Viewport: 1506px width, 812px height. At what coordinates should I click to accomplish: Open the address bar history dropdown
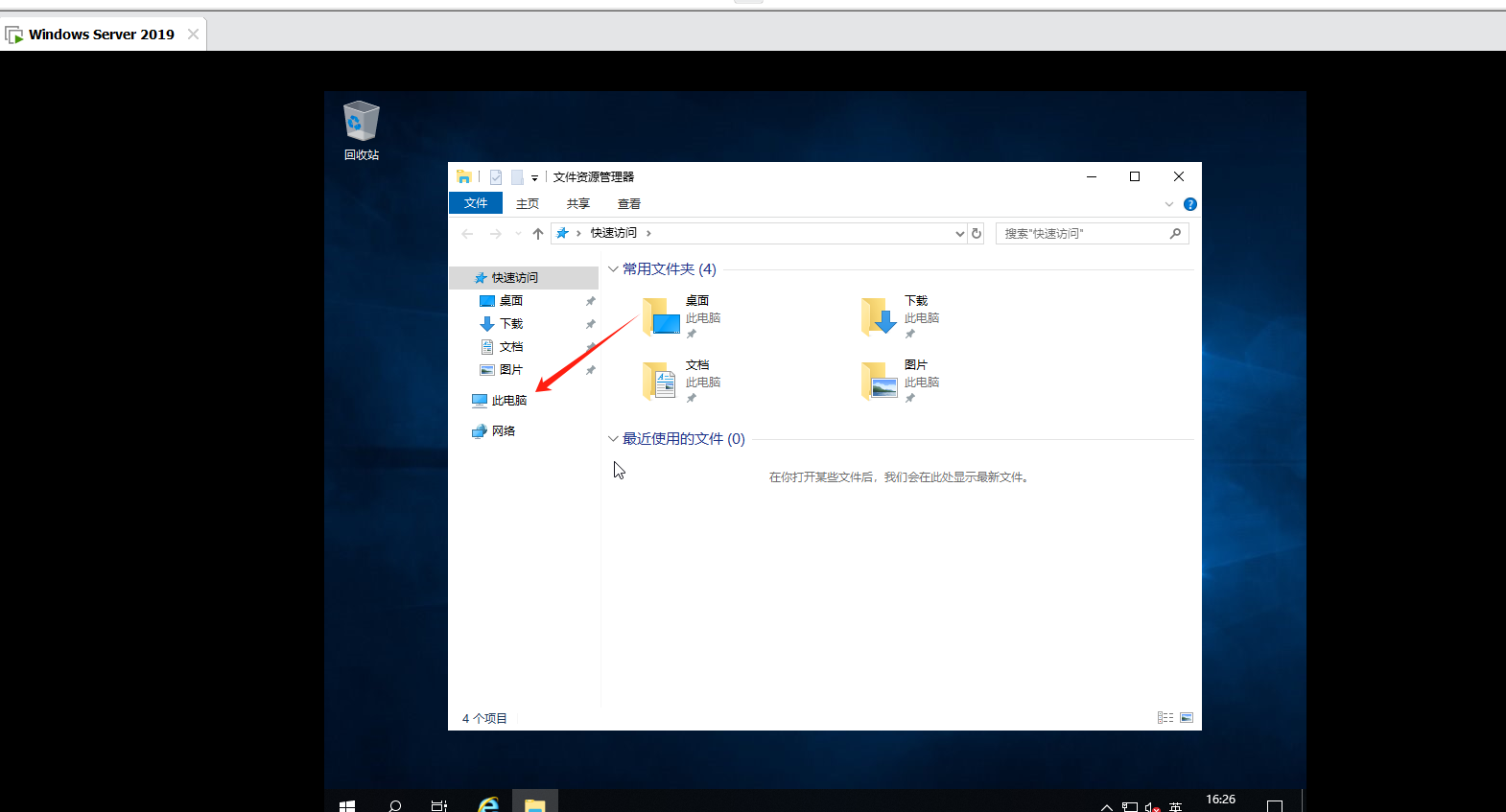click(x=959, y=234)
